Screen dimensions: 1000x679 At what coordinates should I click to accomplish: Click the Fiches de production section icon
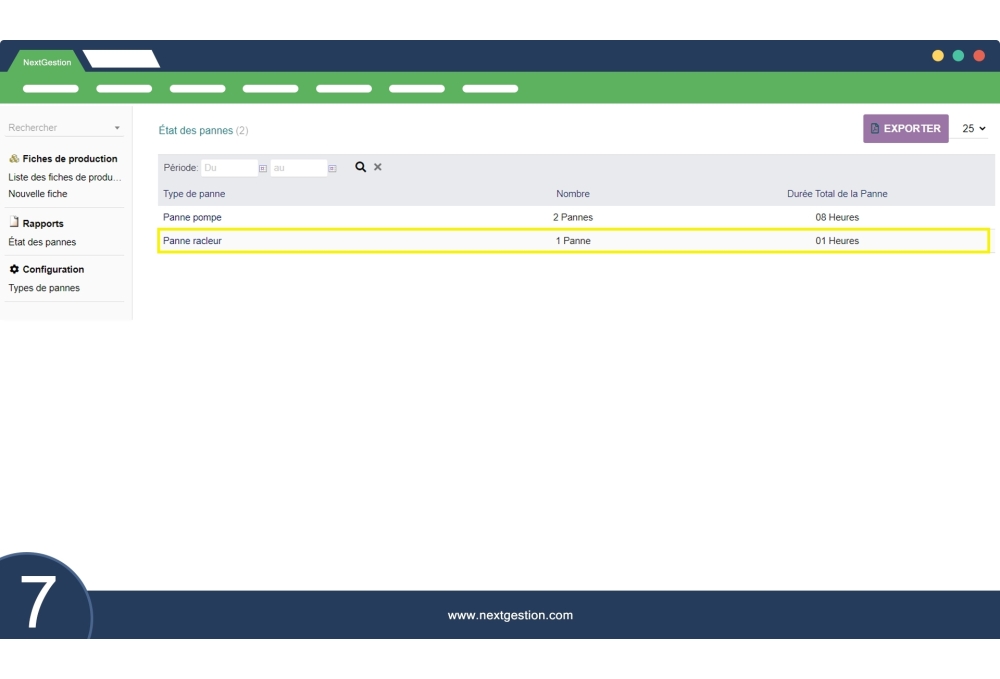pyautogui.click(x=14, y=159)
